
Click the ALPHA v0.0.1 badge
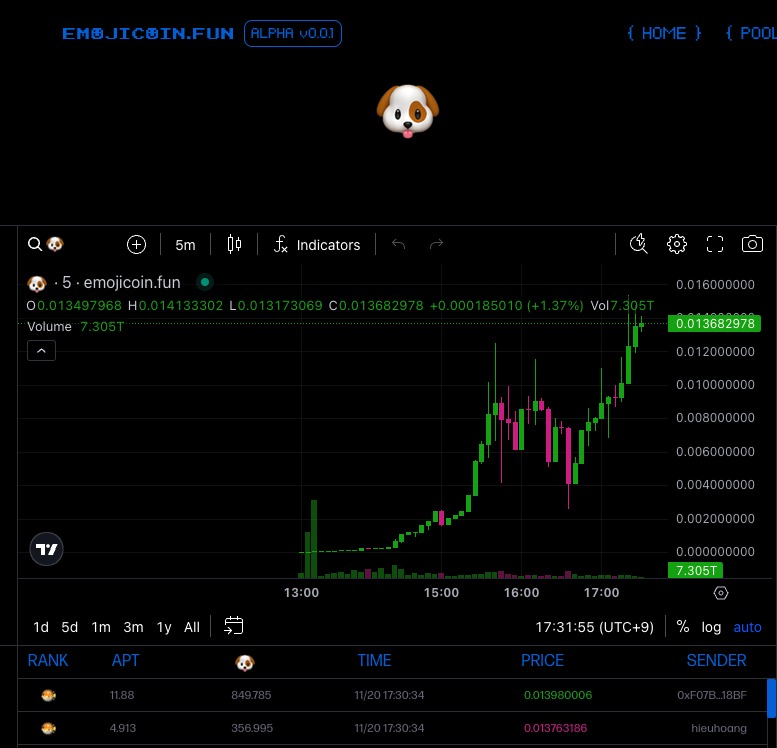(x=293, y=33)
